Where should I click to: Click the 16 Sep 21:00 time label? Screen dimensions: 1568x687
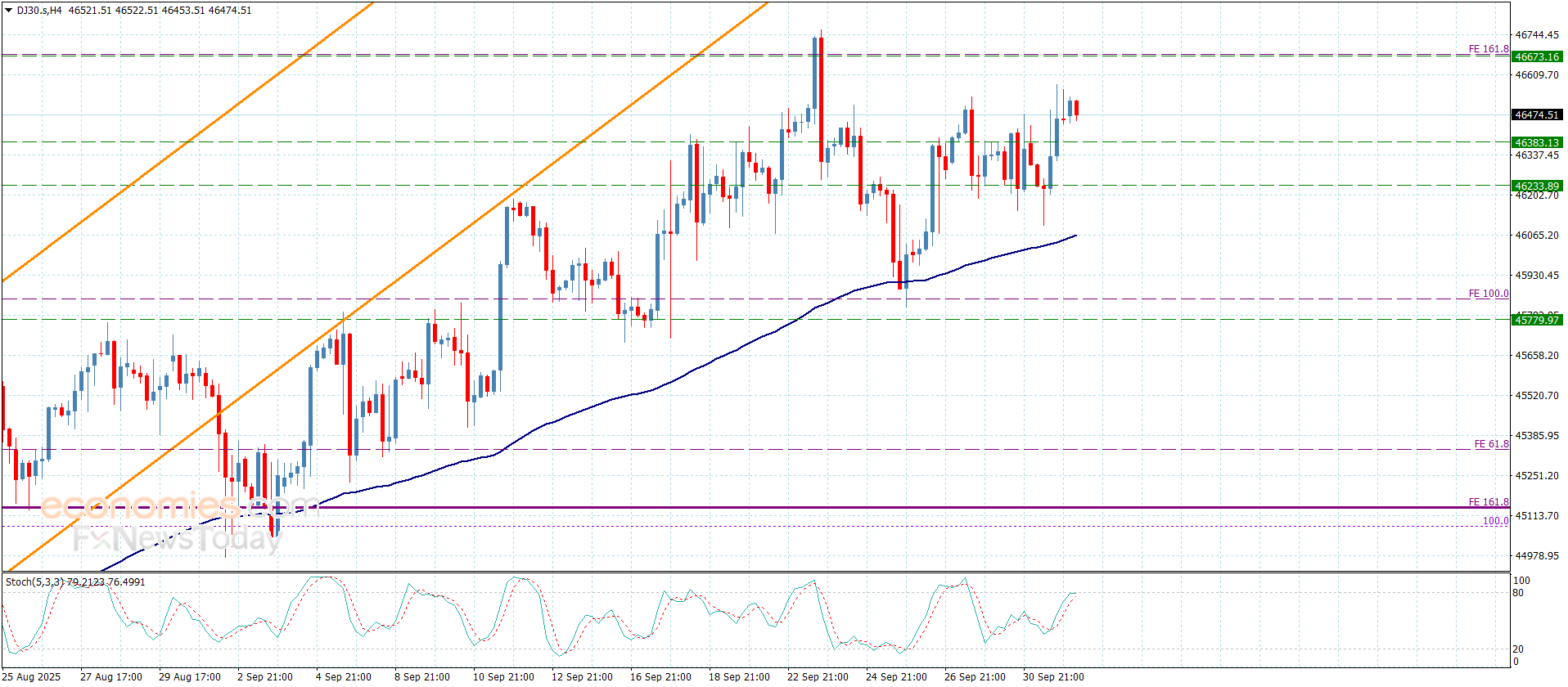pyautogui.click(x=660, y=677)
